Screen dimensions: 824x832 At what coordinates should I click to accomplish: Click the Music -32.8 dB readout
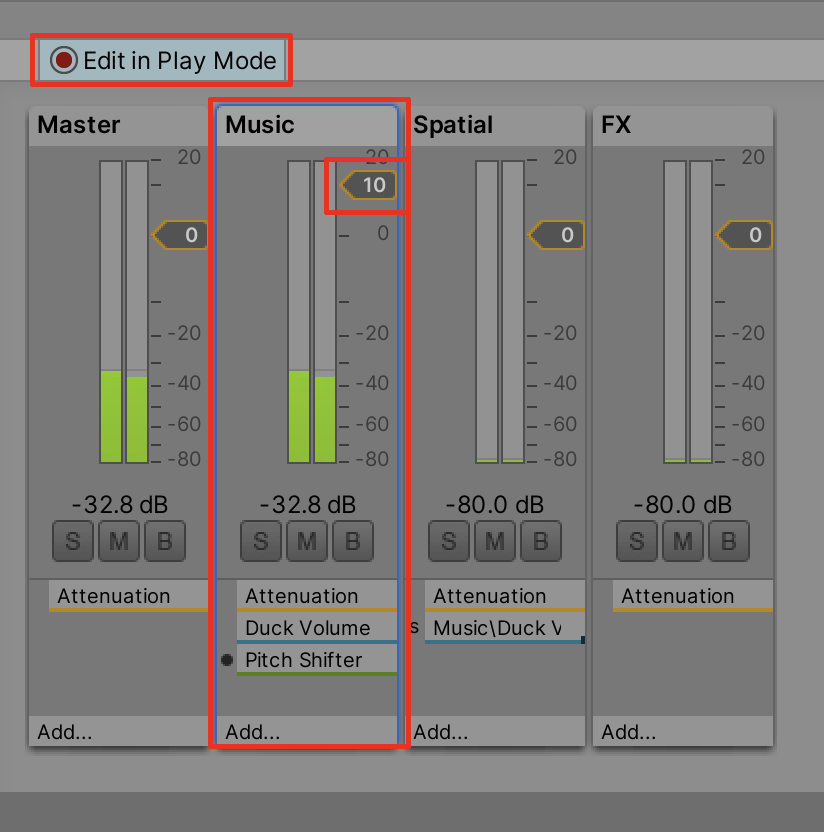pyautogui.click(x=308, y=504)
